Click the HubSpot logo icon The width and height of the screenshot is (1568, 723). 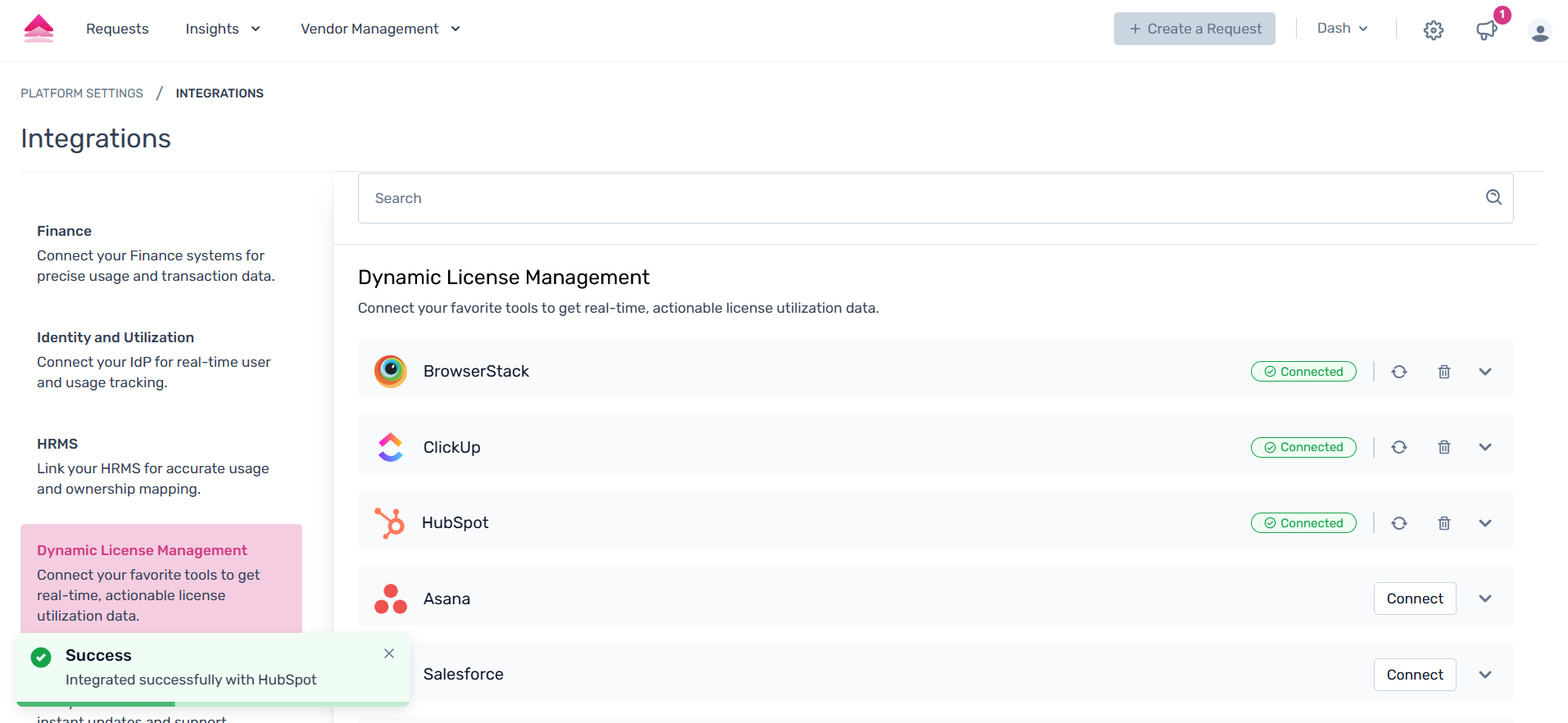[390, 522]
